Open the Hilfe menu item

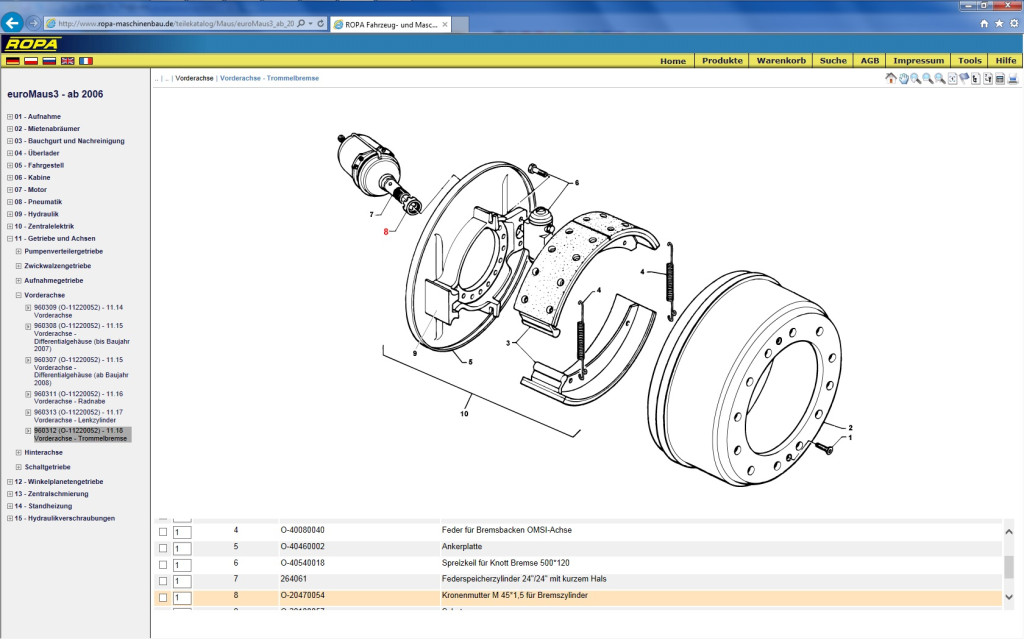point(1006,61)
